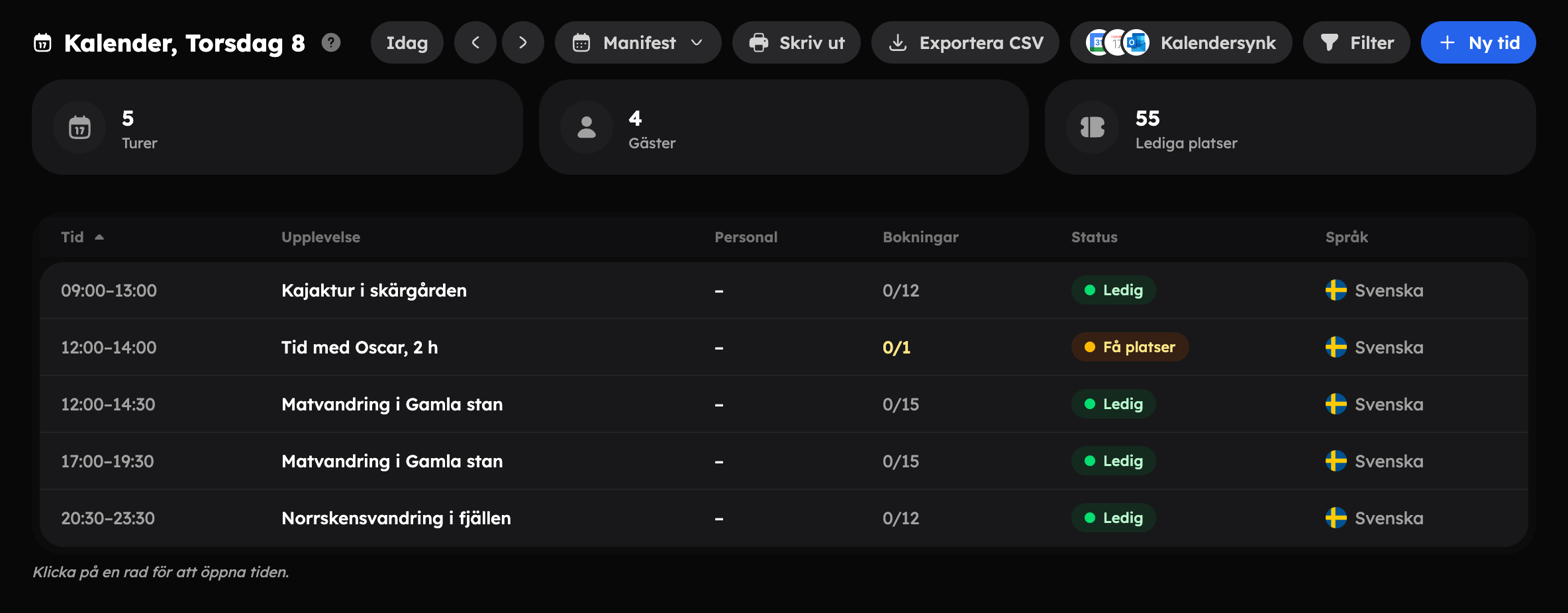Click the Google Calendar icon in Kalendersynk
Image resolution: width=1568 pixels, height=613 pixels.
pos(1098,42)
